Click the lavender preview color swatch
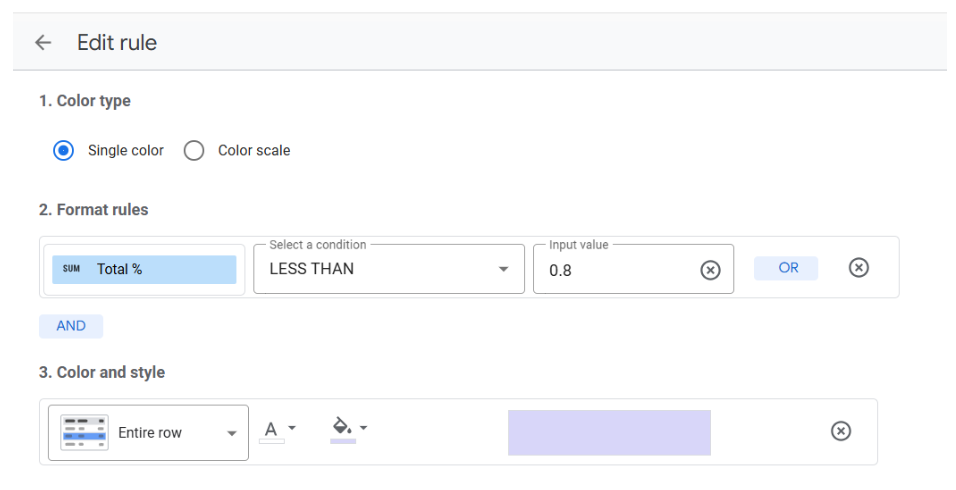Screen dimensions: 956x490 609,432
